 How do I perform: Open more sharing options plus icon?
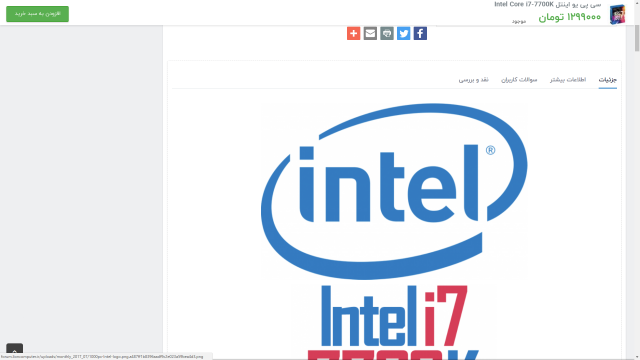point(353,33)
